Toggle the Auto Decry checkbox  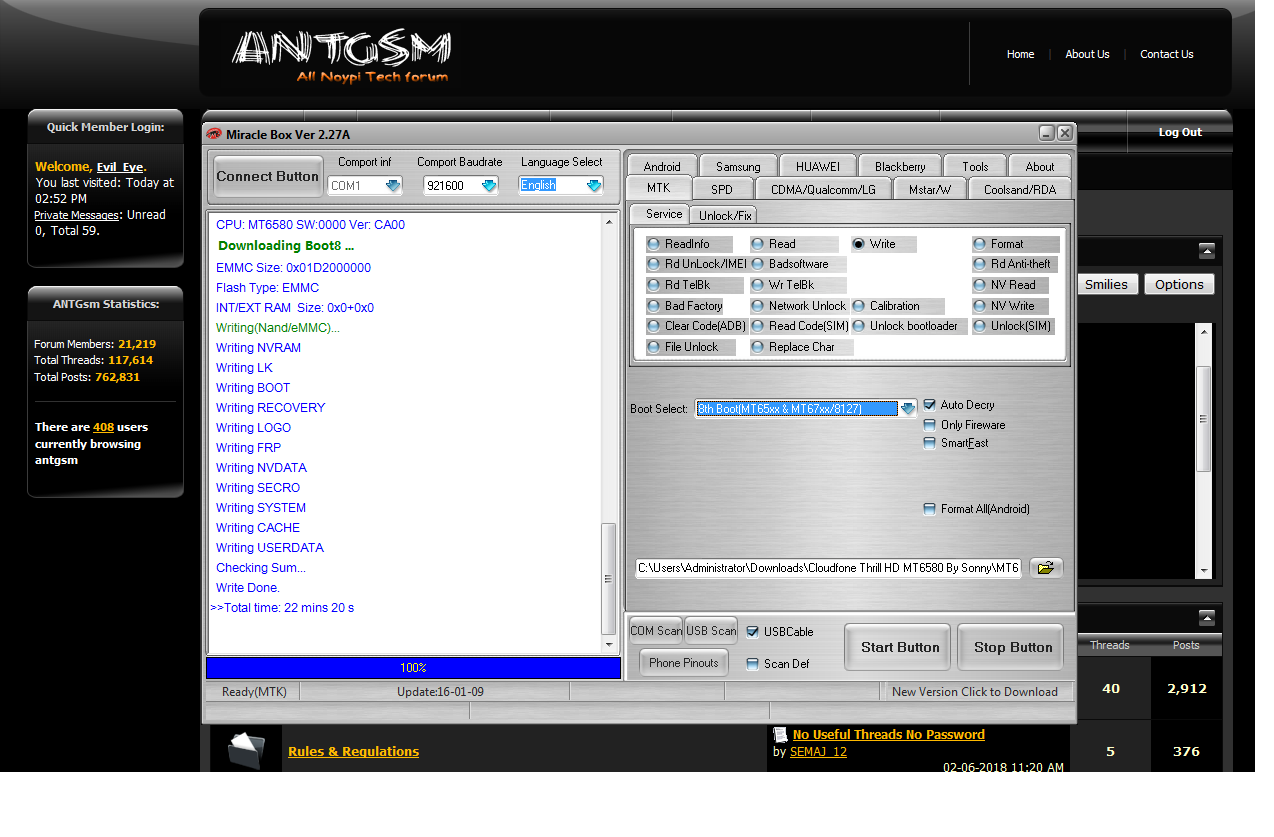coord(930,405)
